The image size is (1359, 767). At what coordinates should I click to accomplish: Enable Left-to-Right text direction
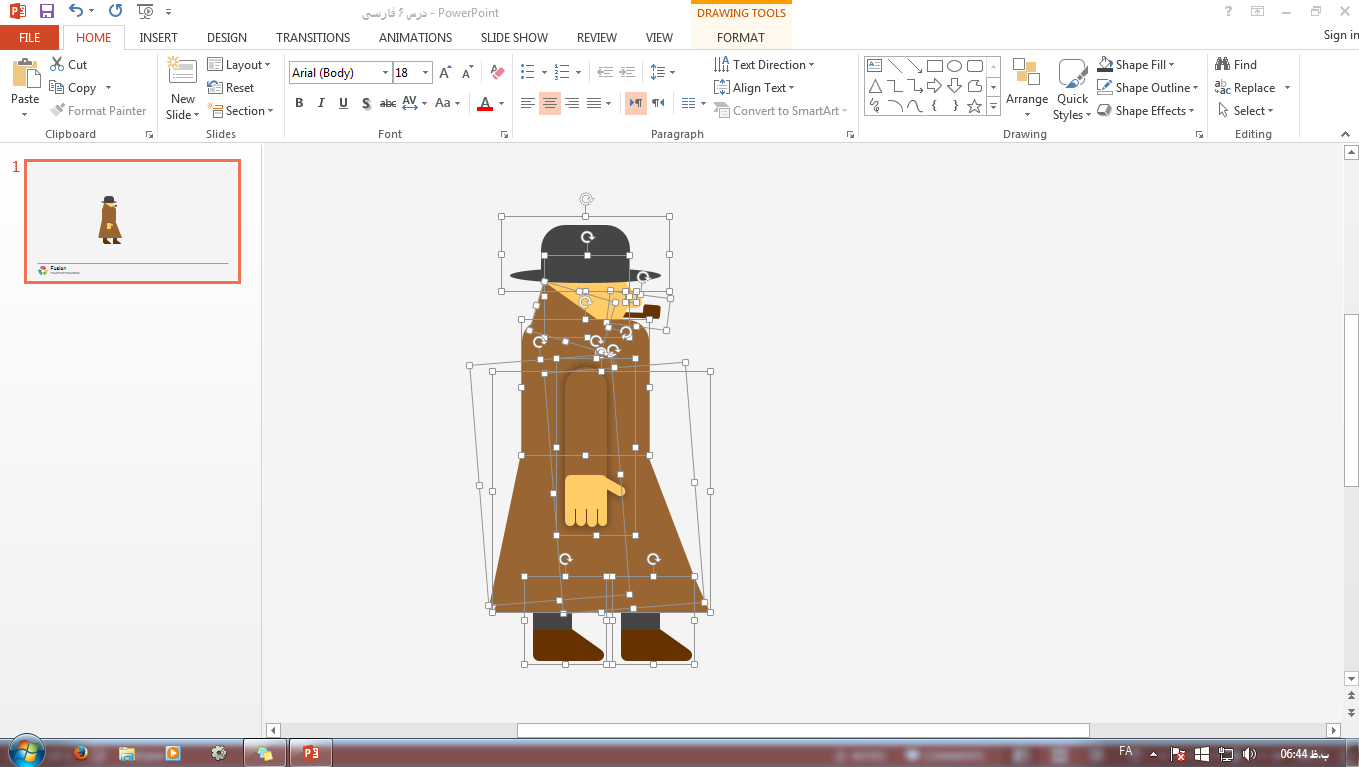[635, 103]
